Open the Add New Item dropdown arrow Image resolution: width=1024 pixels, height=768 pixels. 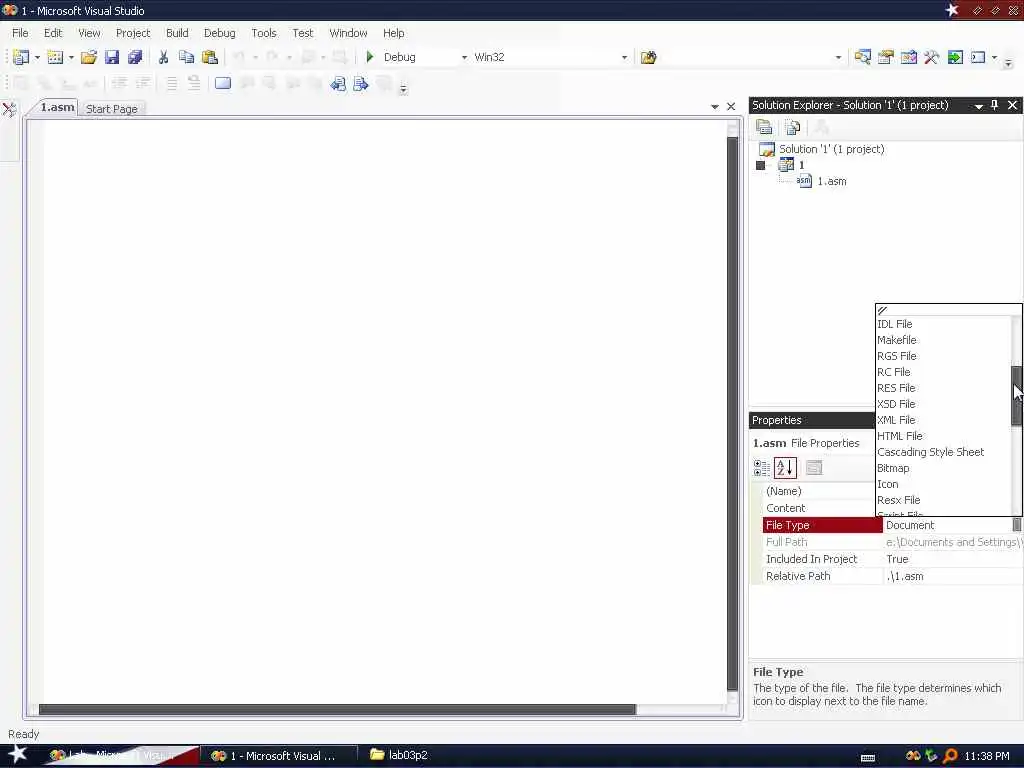coord(71,57)
